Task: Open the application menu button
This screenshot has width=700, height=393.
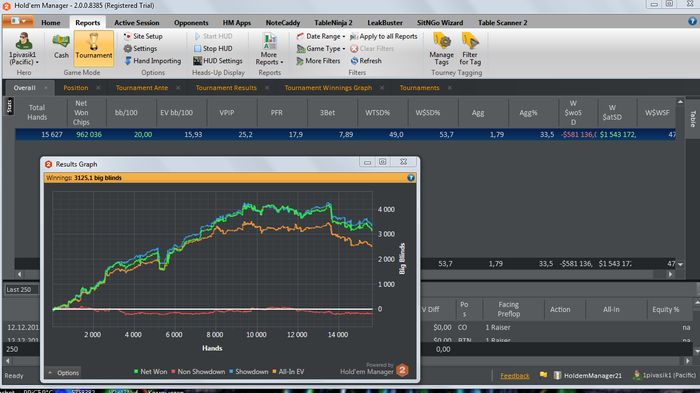Action: point(18,21)
